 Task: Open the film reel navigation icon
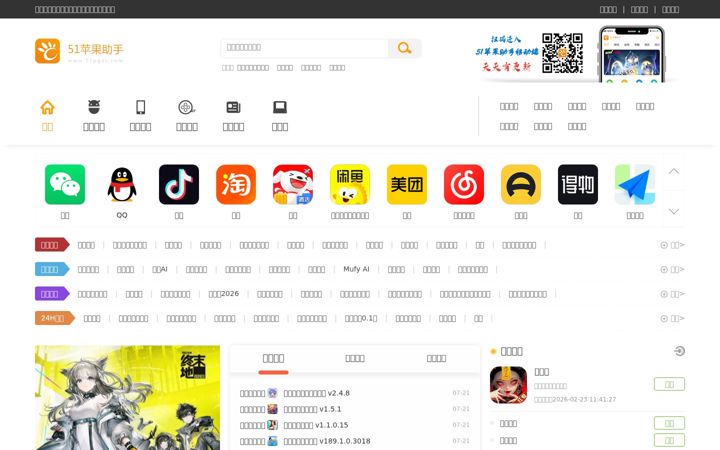[186, 107]
